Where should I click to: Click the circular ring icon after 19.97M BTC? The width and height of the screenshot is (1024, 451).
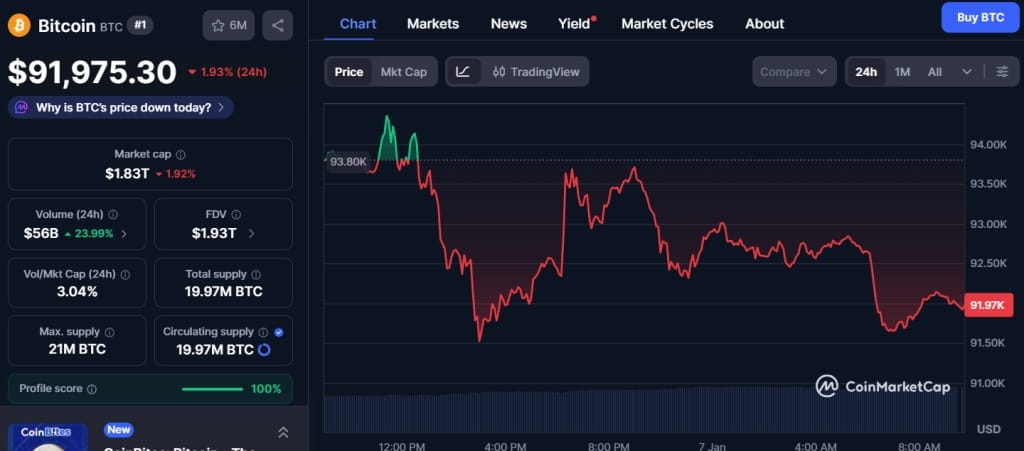(264, 350)
